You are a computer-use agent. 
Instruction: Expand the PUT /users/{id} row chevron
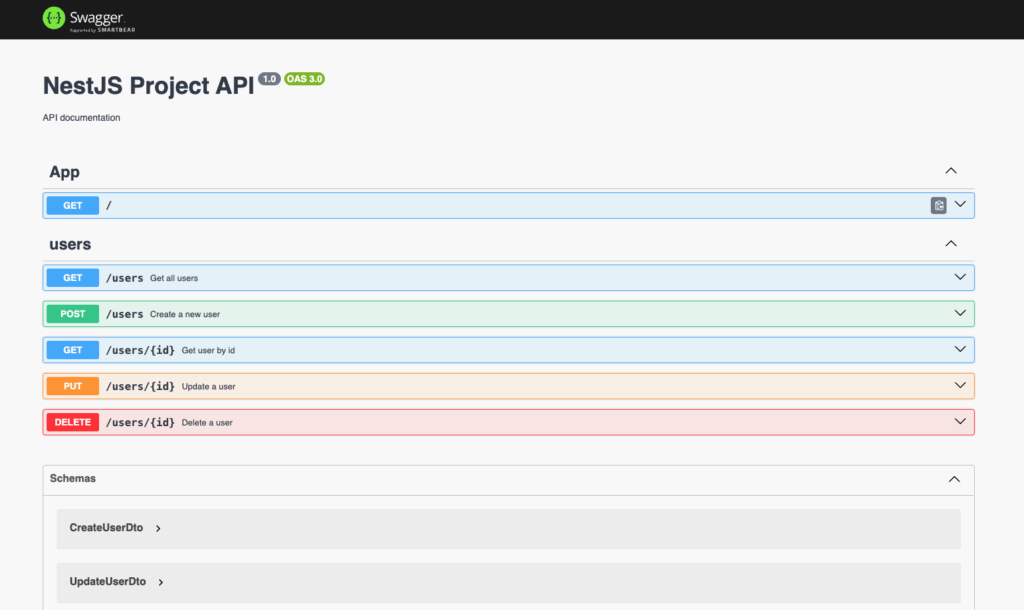tap(960, 385)
